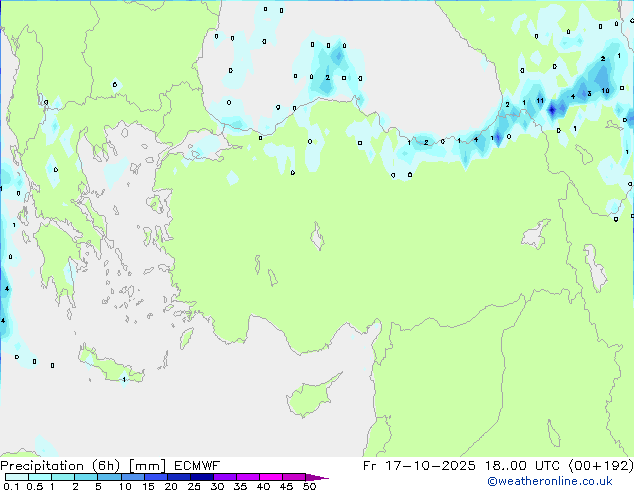Click the 20–25 mm dark blue legend box
This screenshot has width=634, height=490.
click(x=178, y=477)
